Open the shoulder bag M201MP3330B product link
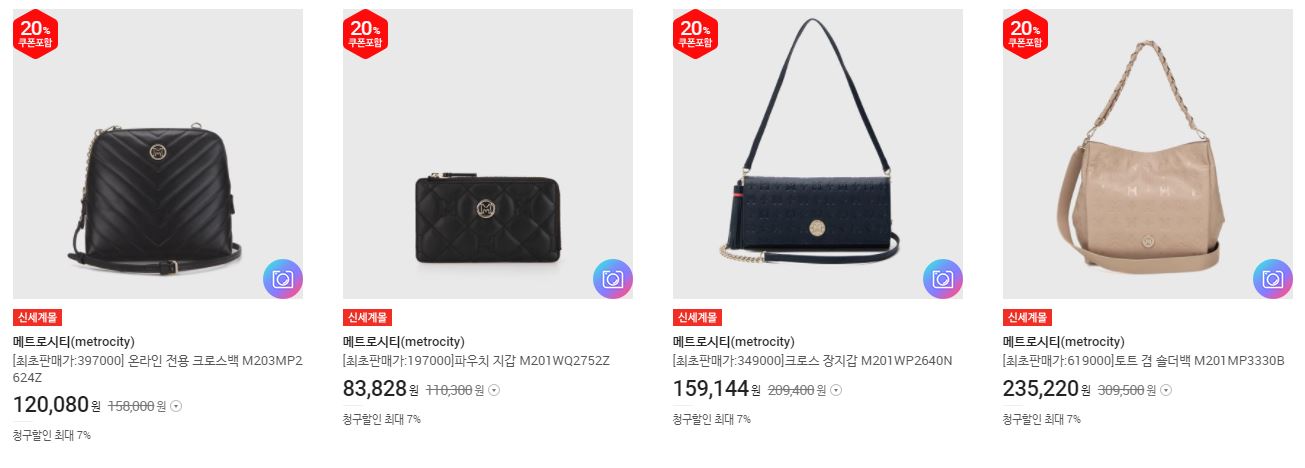The width and height of the screenshot is (1305, 468). pos(1143,360)
